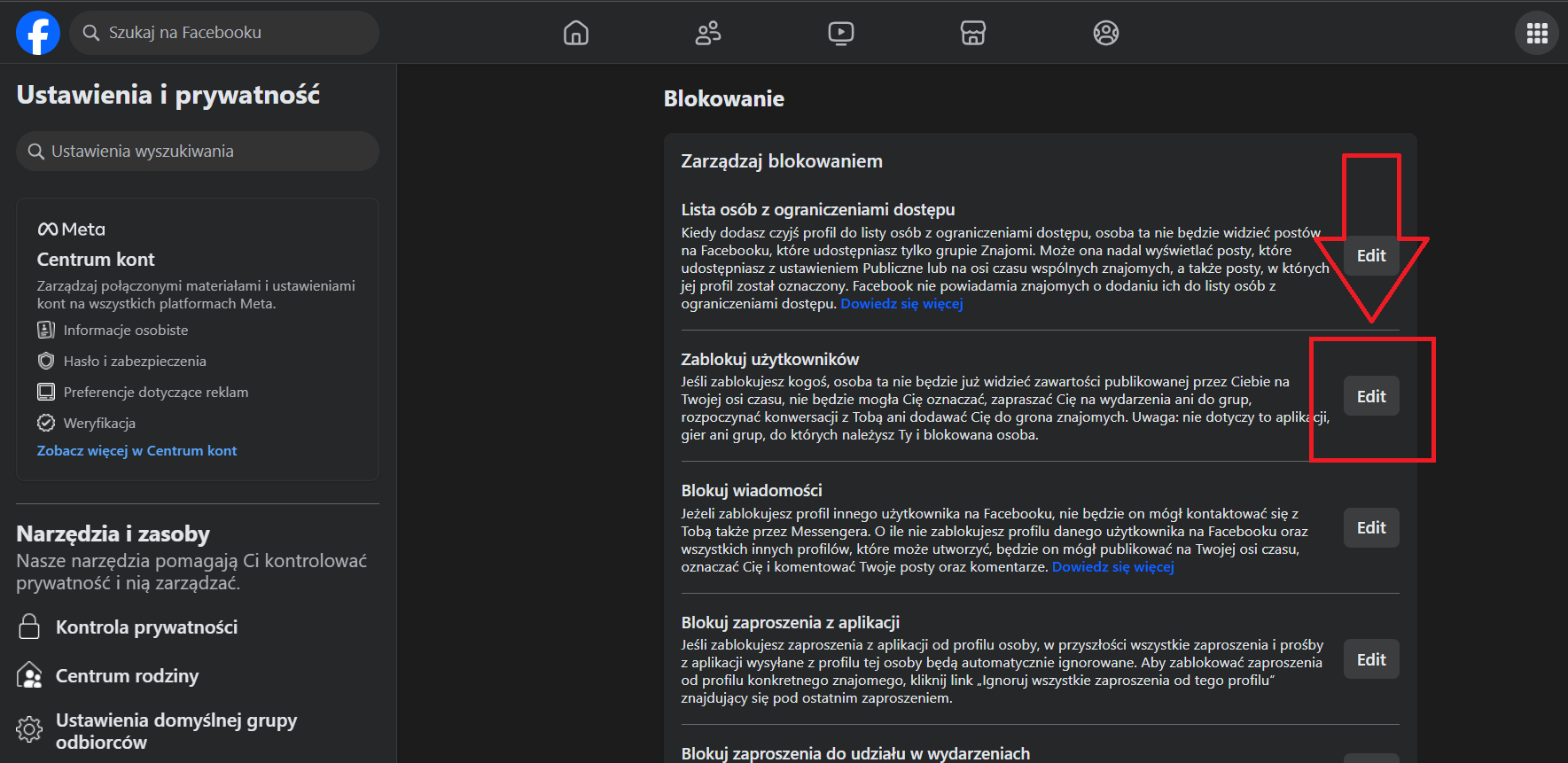Open the Groups icon in top navigation

coord(1105,33)
